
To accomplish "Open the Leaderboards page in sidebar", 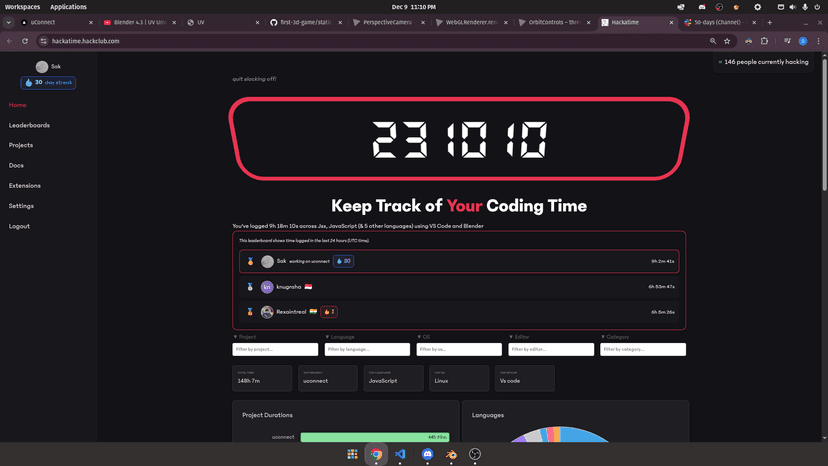I will coord(29,125).
